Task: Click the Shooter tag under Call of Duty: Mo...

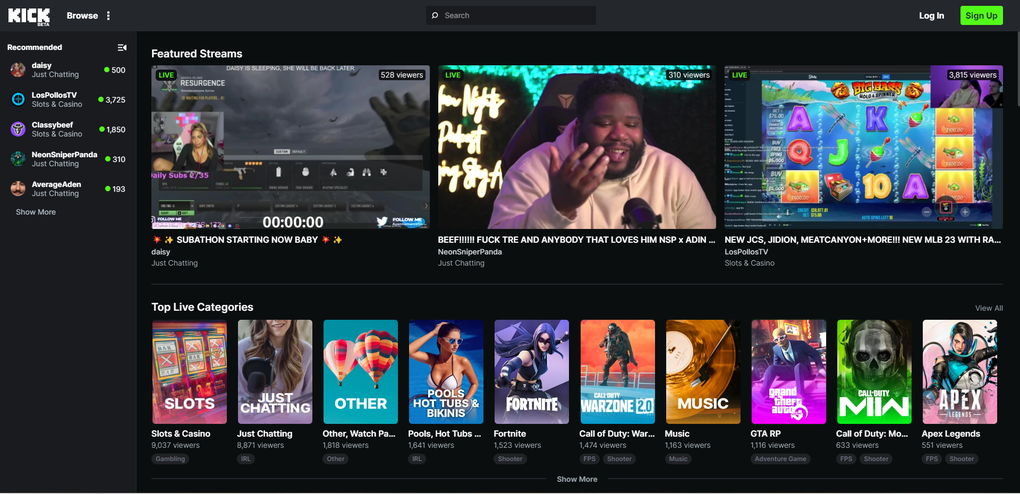Action: [876, 459]
